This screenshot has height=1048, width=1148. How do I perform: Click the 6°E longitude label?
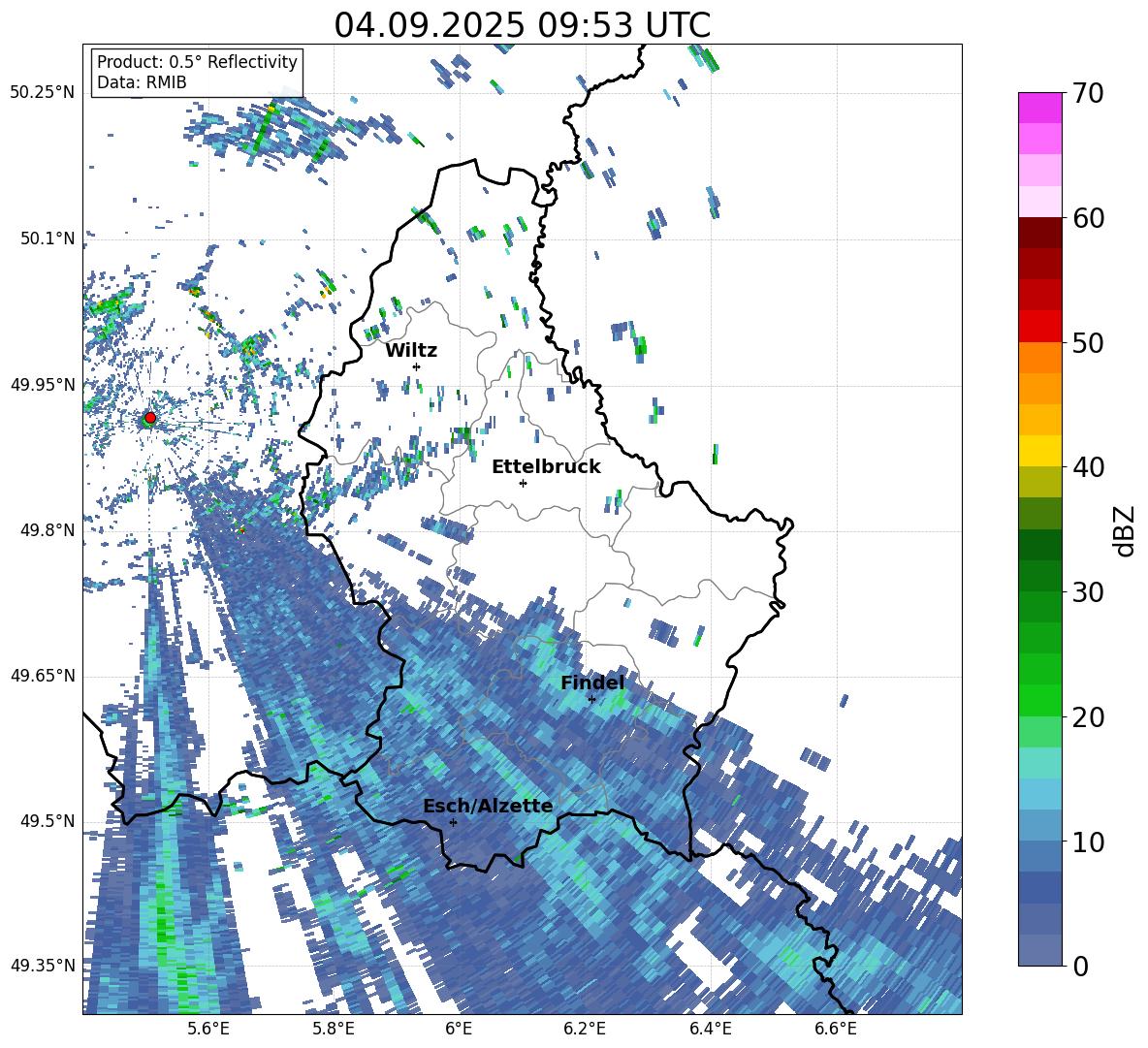tap(459, 1030)
